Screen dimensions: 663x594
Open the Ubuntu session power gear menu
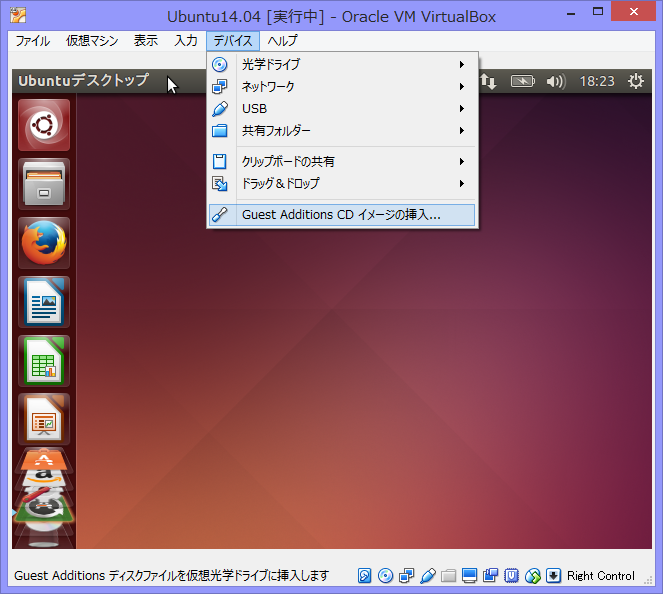coord(636,81)
